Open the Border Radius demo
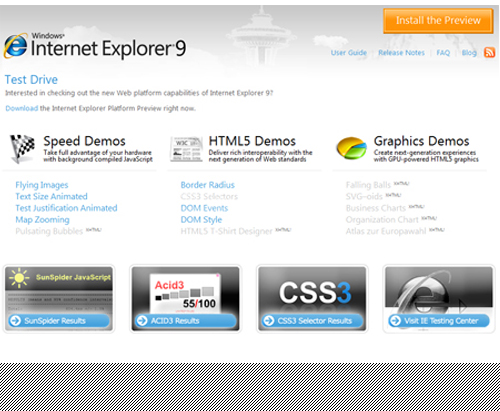This screenshot has height=411, width=500. pos(208,185)
